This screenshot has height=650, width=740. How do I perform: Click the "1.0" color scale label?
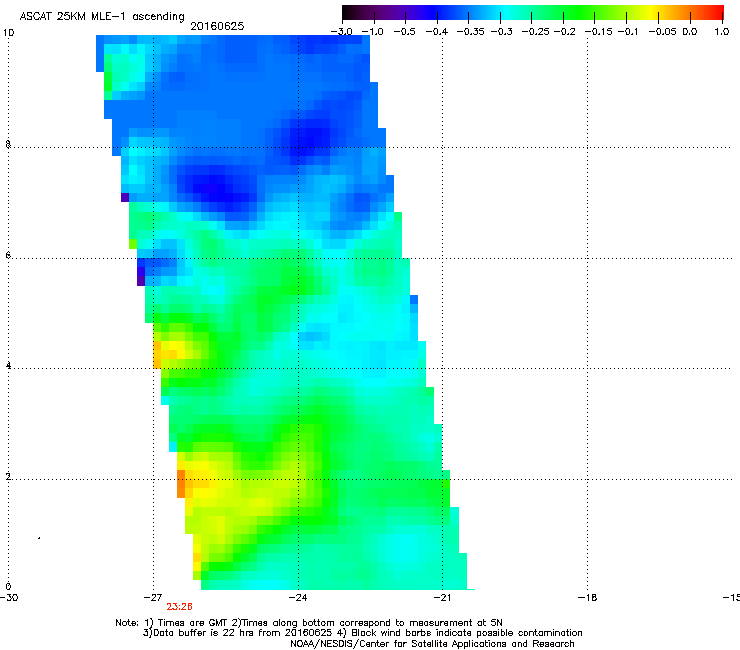click(x=722, y=32)
